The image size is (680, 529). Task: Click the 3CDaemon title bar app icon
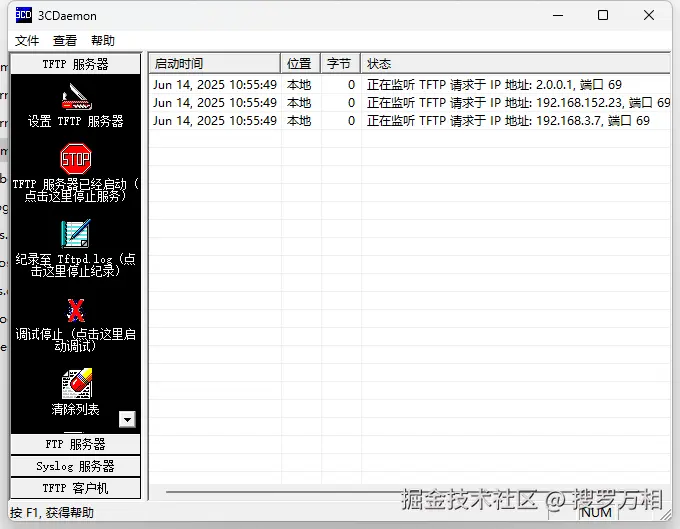coord(23,15)
